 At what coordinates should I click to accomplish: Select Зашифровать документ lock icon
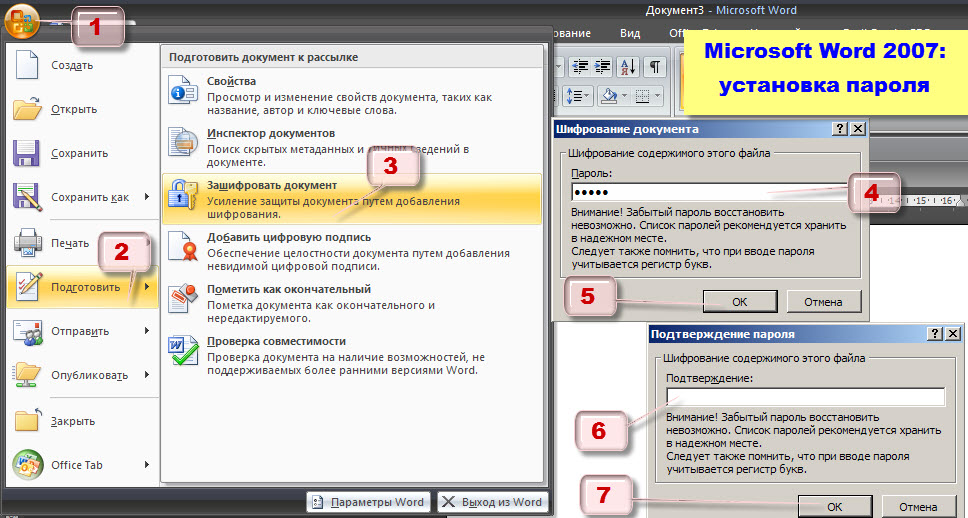pyautogui.click(x=183, y=194)
